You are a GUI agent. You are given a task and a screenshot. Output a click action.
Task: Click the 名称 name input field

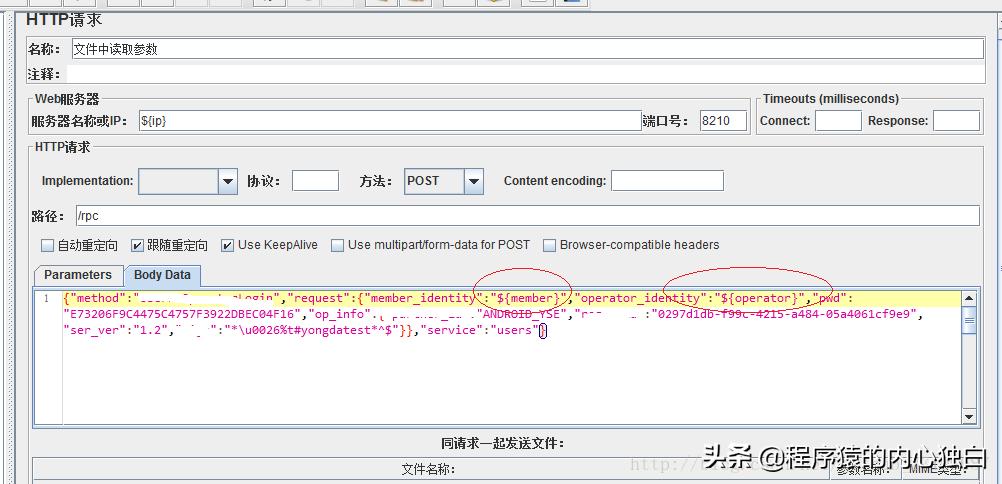point(527,49)
